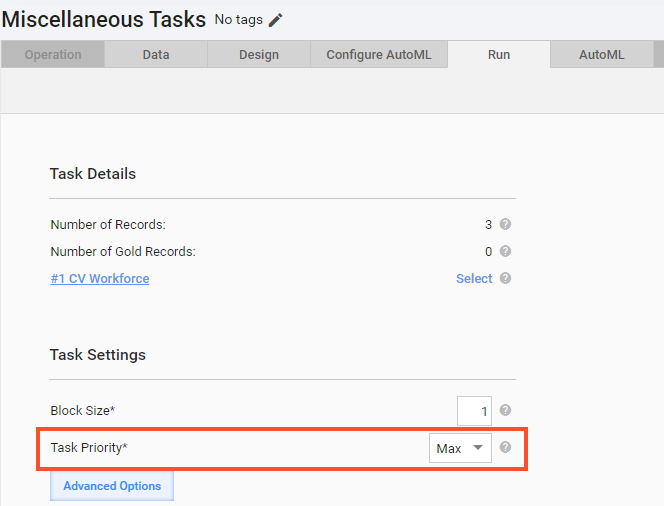Click the No tags label

[x=238, y=19]
